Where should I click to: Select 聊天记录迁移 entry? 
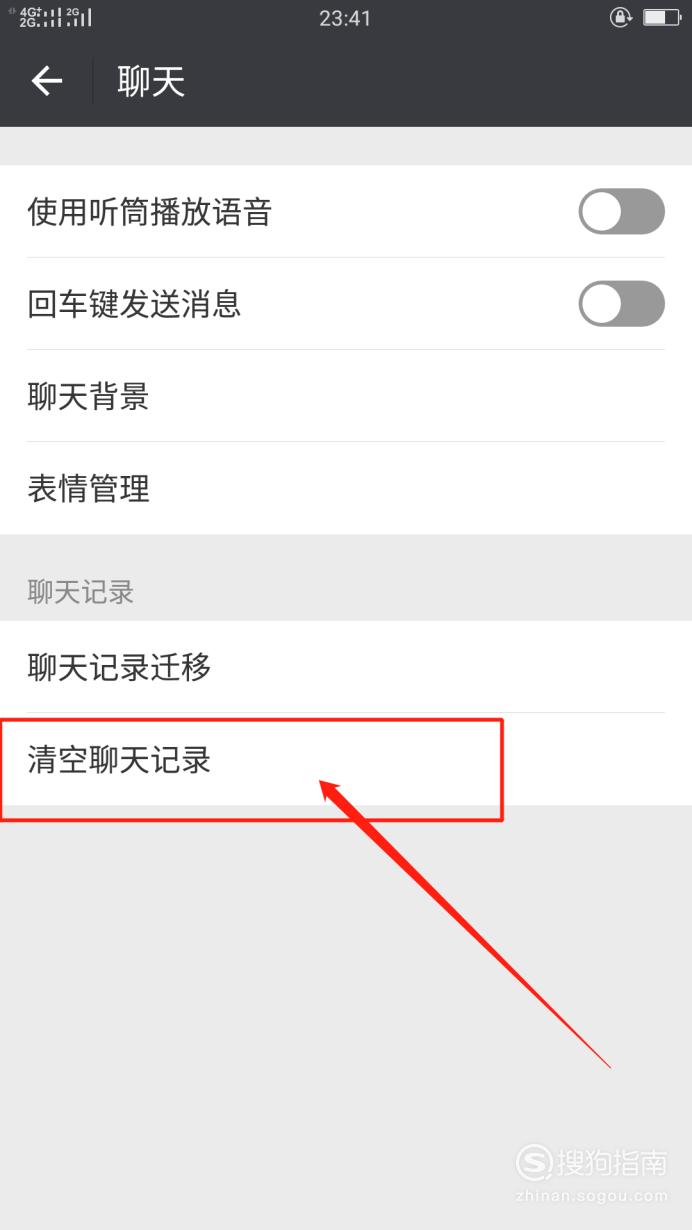[x=346, y=667]
